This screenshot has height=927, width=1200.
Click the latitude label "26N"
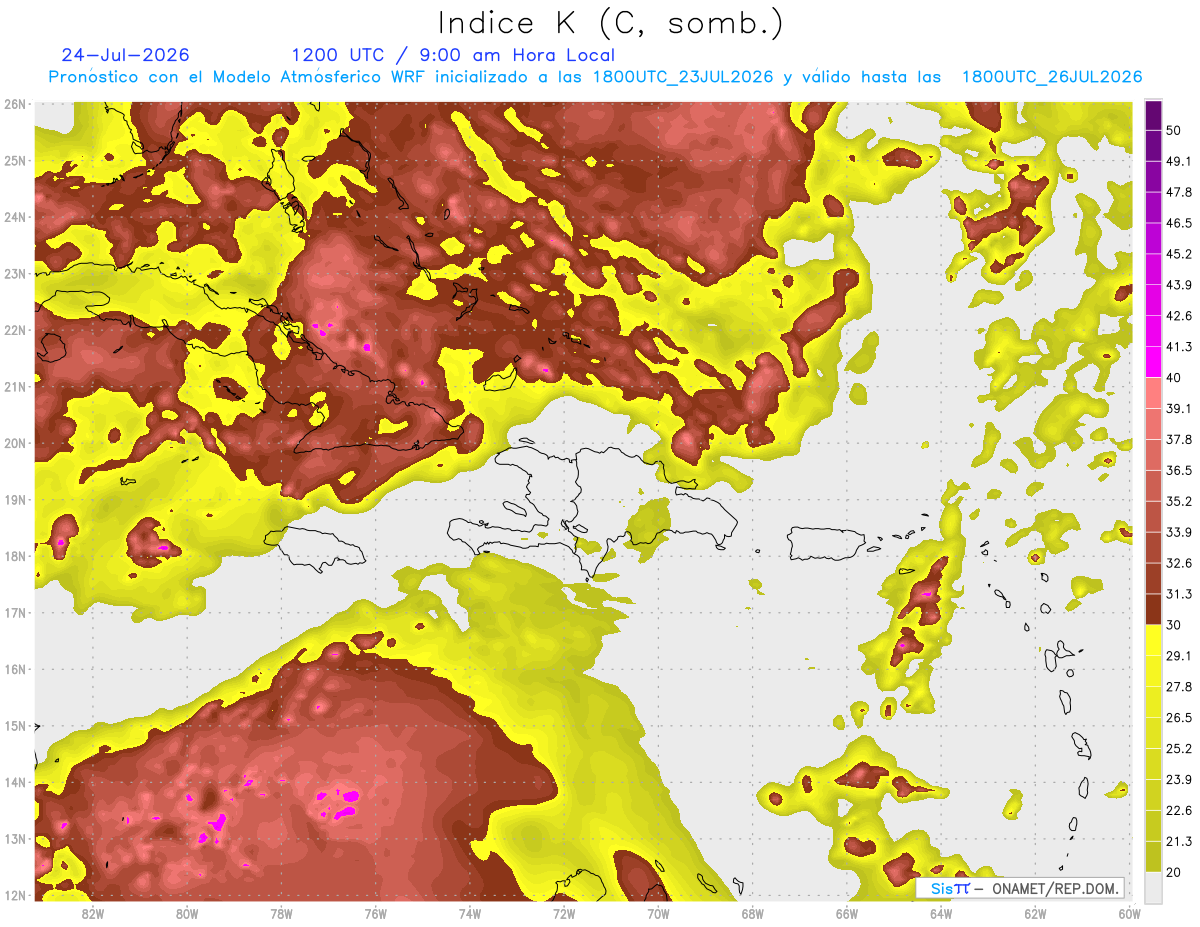tap(15, 104)
